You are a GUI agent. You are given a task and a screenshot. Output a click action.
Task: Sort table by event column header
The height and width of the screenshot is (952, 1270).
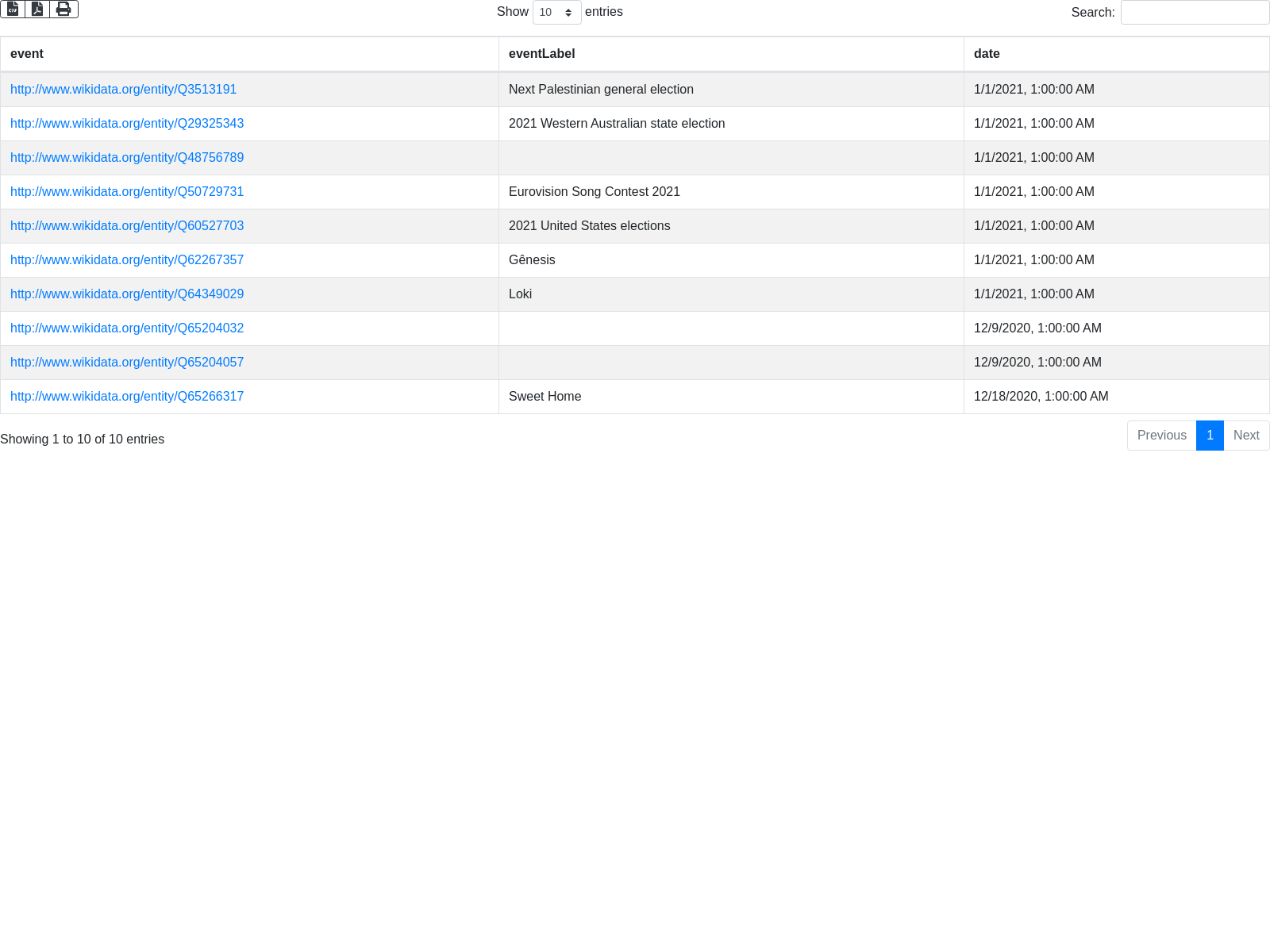pyautogui.click(x=27, y=54)
